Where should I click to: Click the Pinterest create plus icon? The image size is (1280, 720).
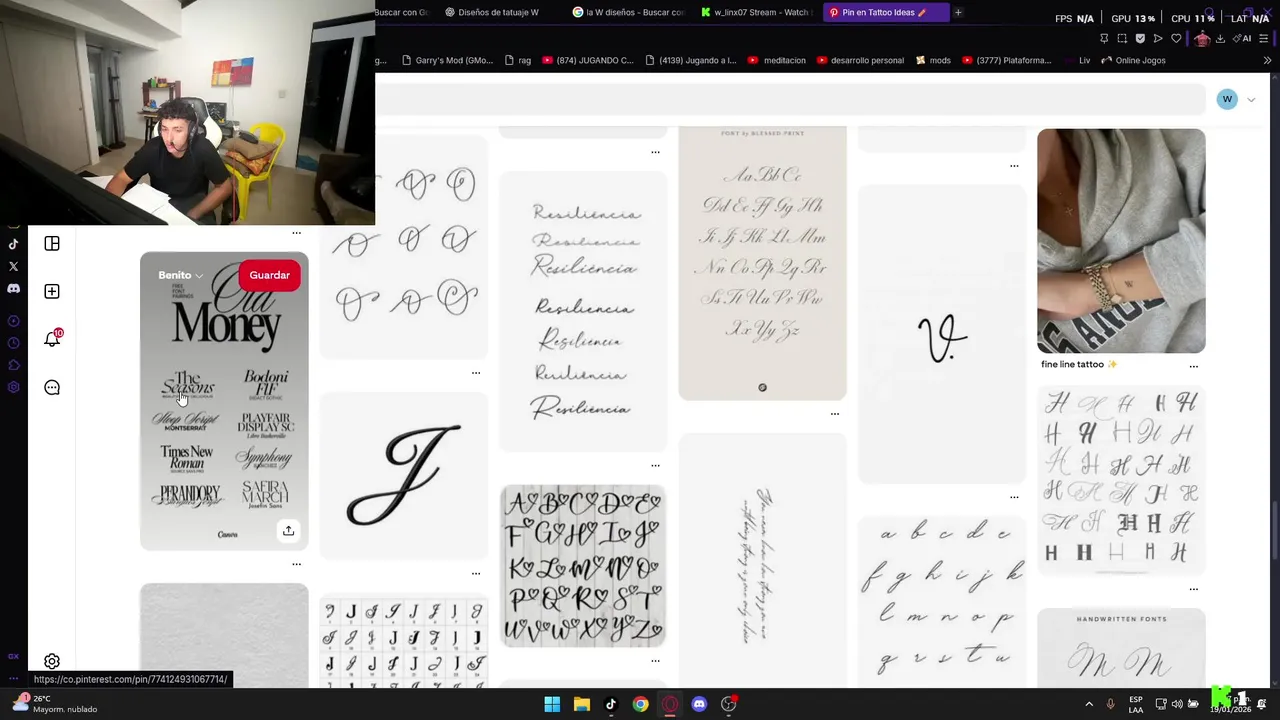tap(52, 291)
